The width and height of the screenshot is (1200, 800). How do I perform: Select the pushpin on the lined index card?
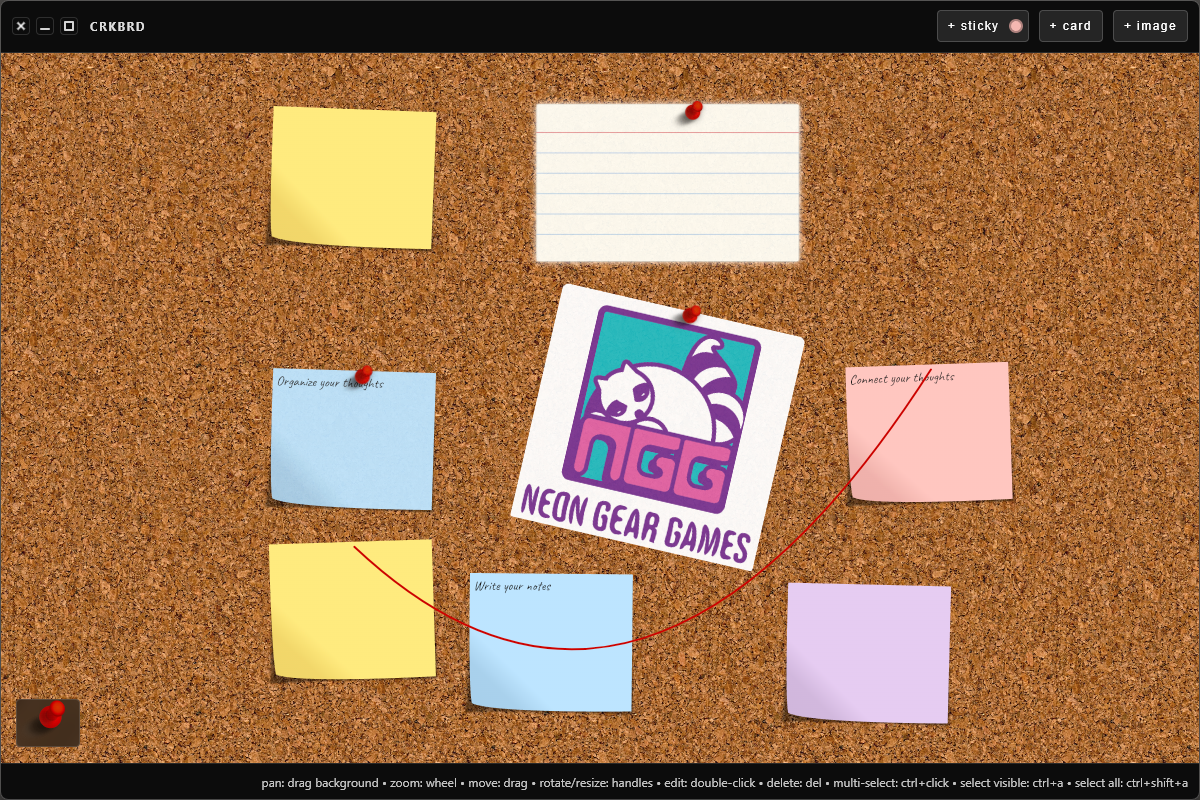click(693, 110)
